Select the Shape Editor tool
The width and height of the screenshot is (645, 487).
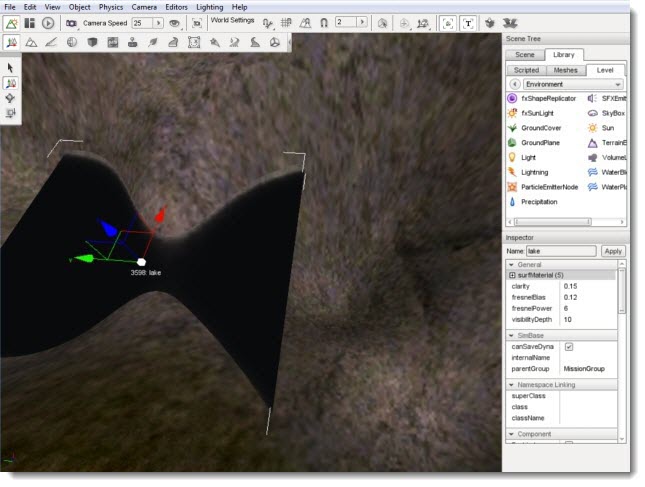275,42
